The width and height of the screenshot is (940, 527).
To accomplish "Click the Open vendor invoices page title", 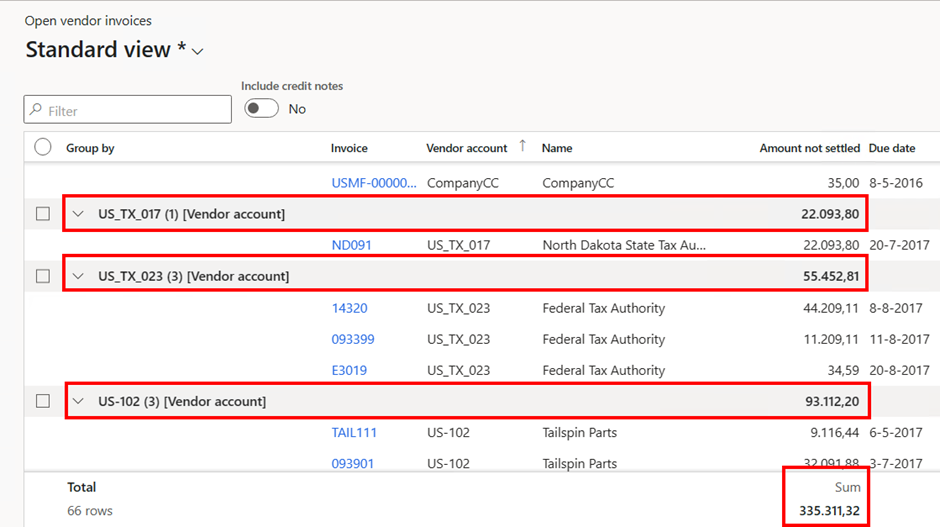I will point(88,20).
